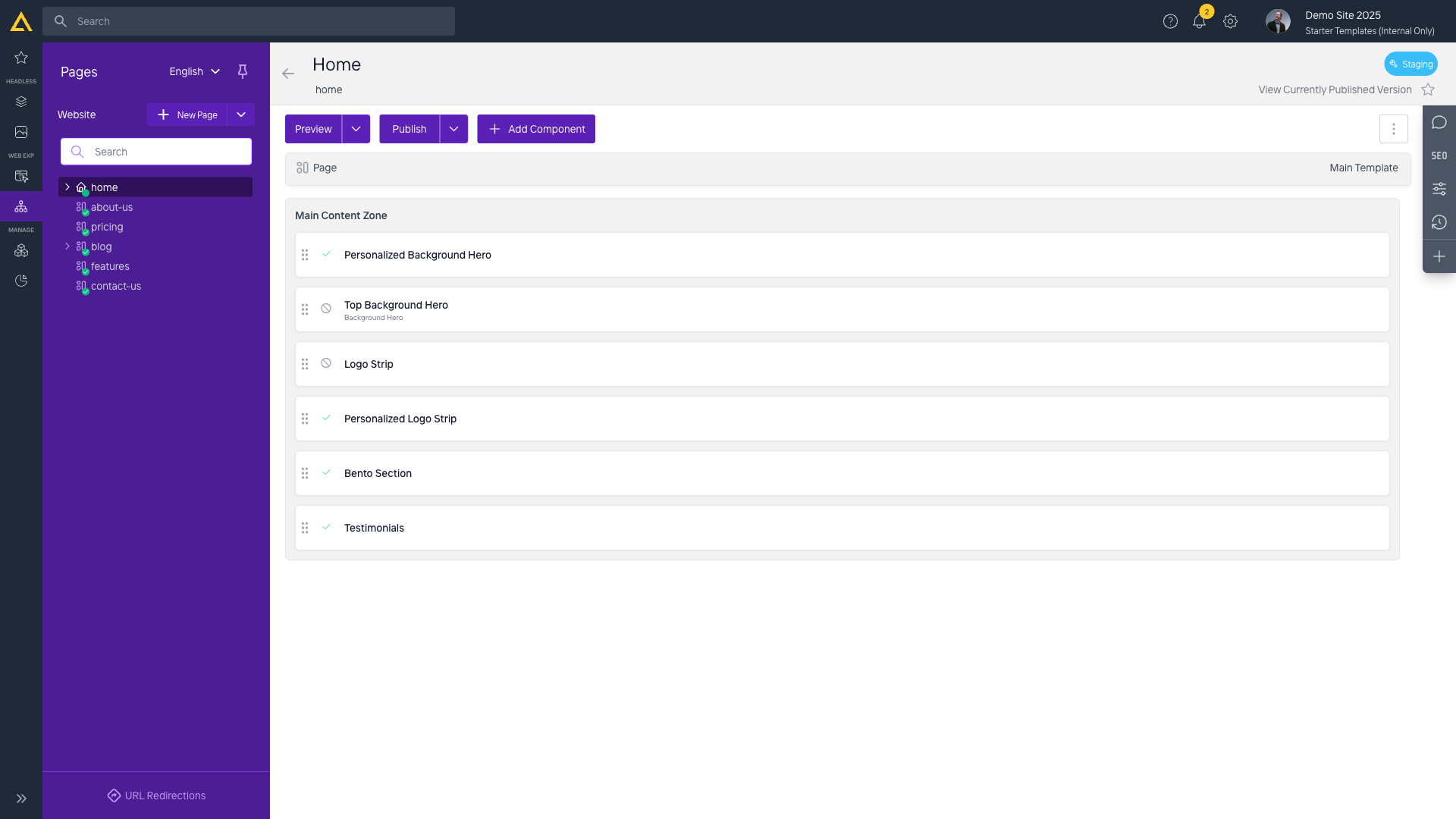Click drag handle of Bento Section
Image resolution: width=1456 pixels, height=819 pixels.
point(305,473)
